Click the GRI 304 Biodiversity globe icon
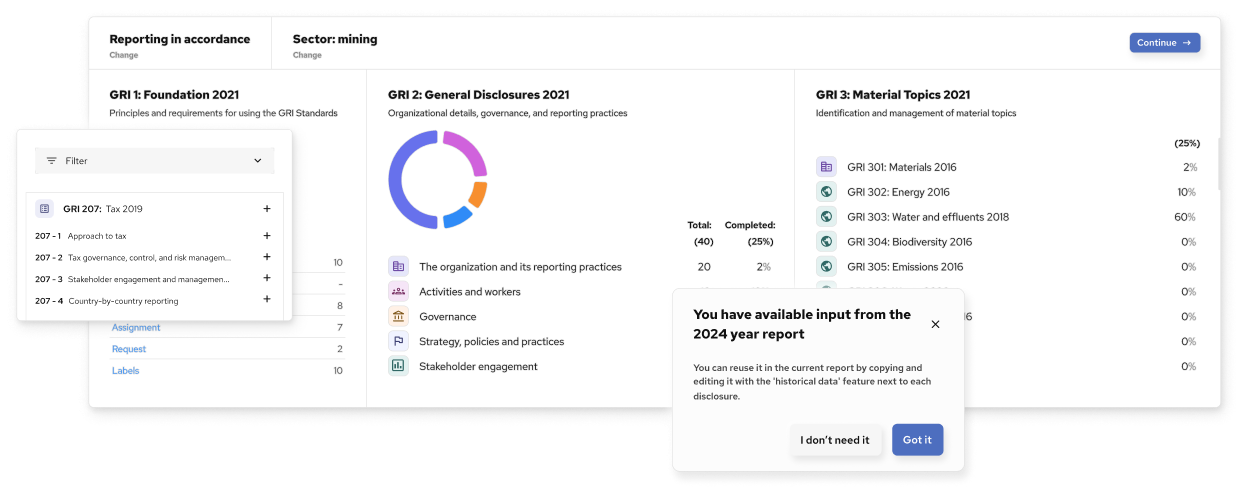The image size is (1239, 488). 826,242
